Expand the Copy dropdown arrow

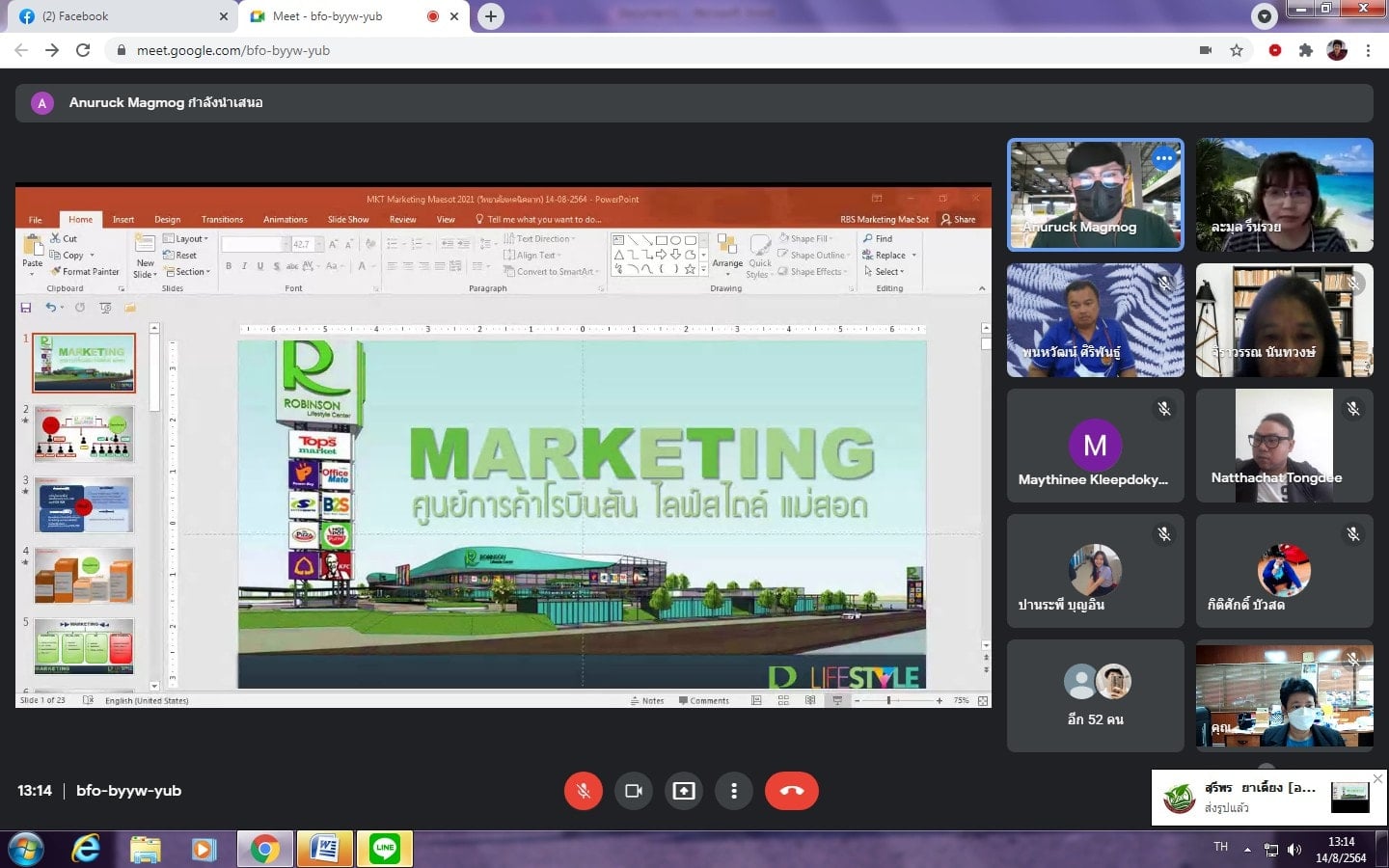click(x=92, y=256)
